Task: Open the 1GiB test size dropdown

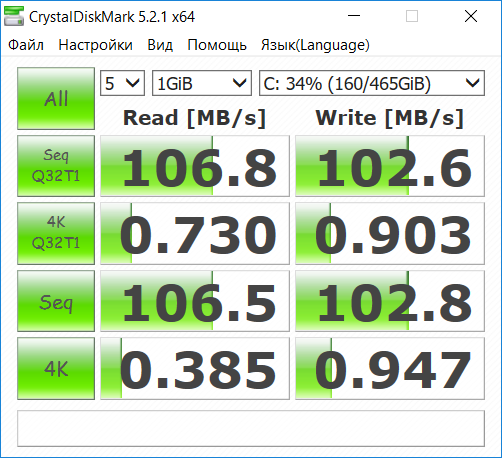Action: [202, 83]
